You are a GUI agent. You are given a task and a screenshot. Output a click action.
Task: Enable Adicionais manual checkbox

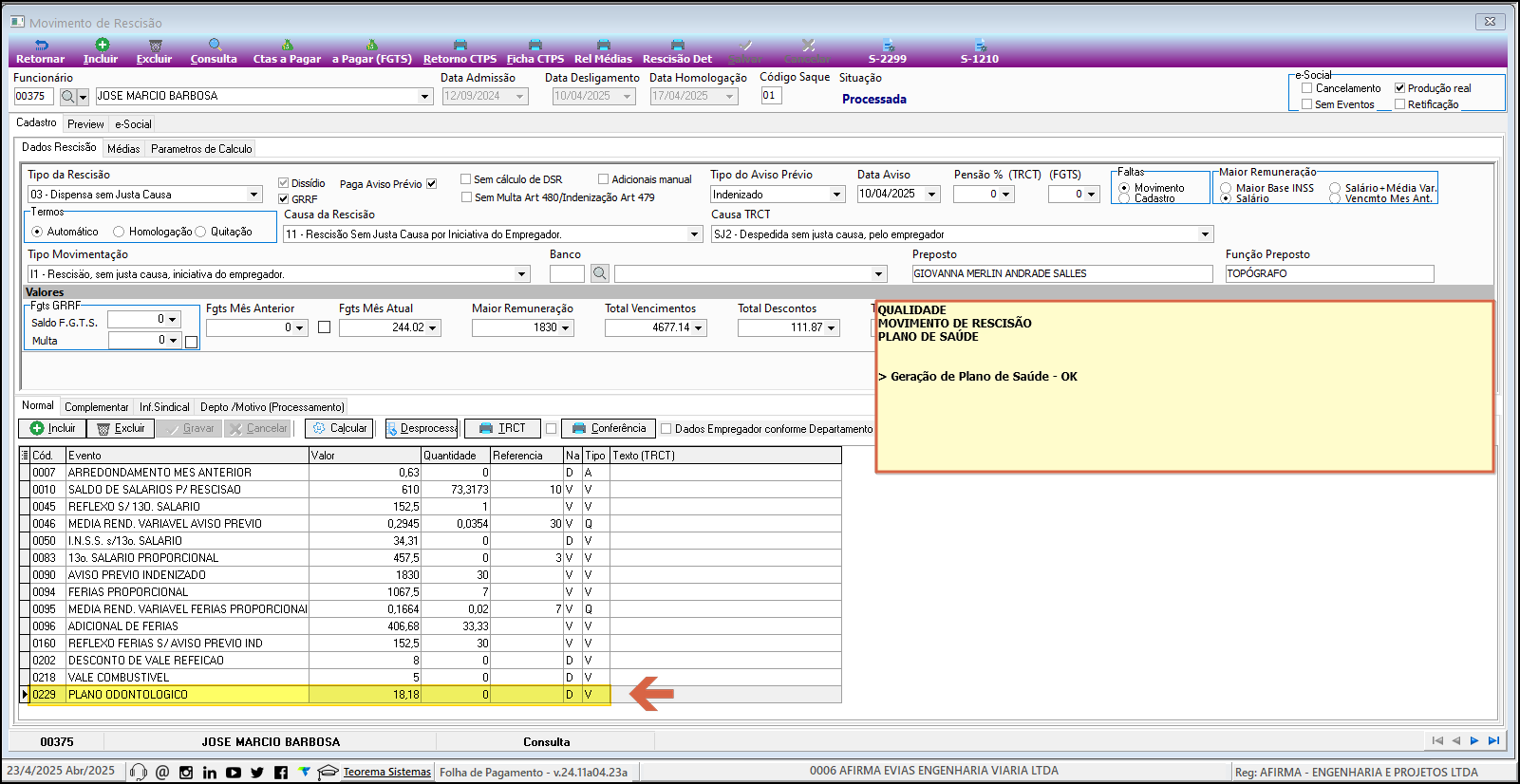pos(604,179)
